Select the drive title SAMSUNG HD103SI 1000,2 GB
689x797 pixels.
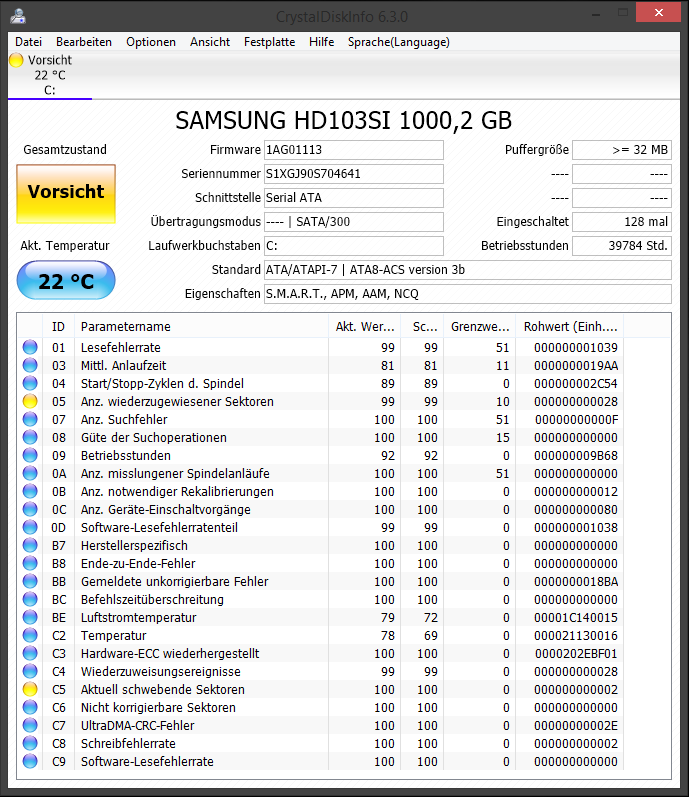click(343, 120)
